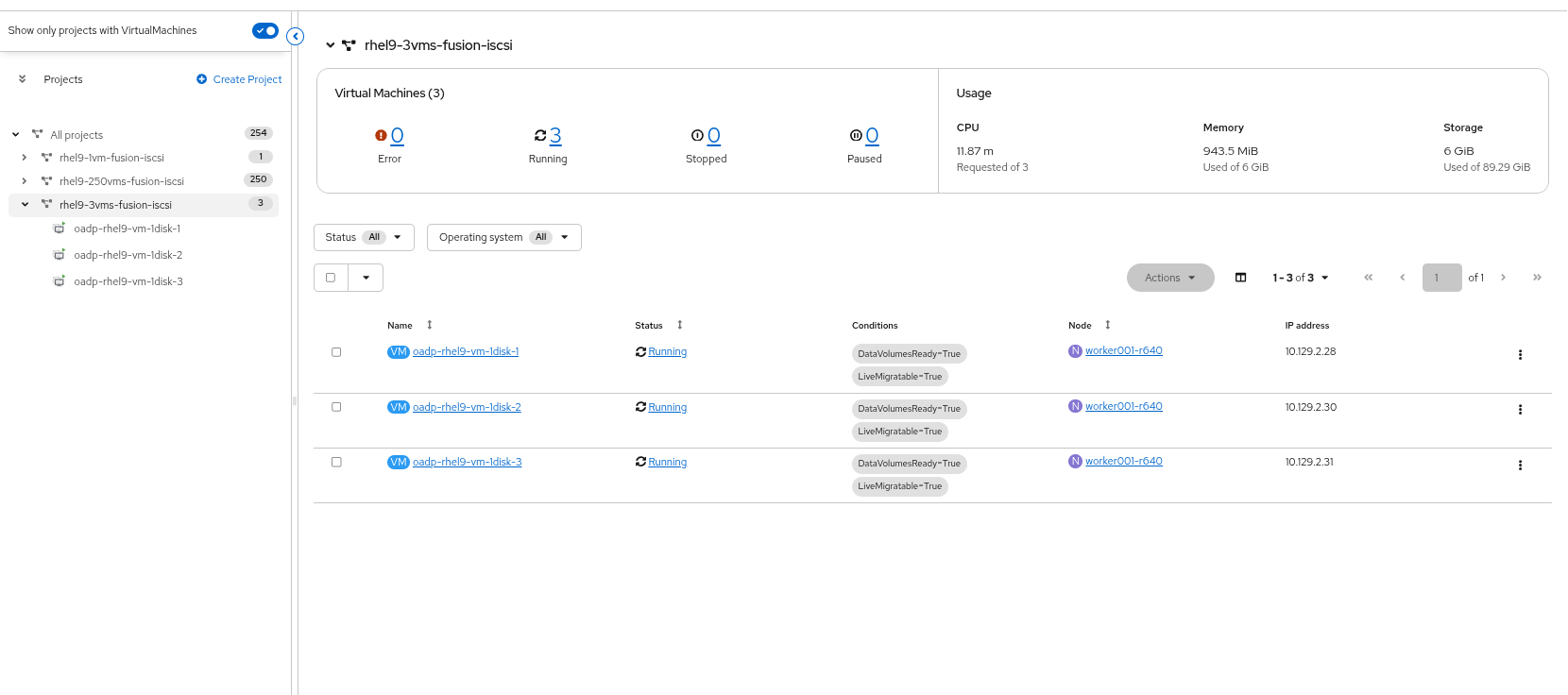Toggle Show only projects with VirtualMachines switch

coord(264,31)
